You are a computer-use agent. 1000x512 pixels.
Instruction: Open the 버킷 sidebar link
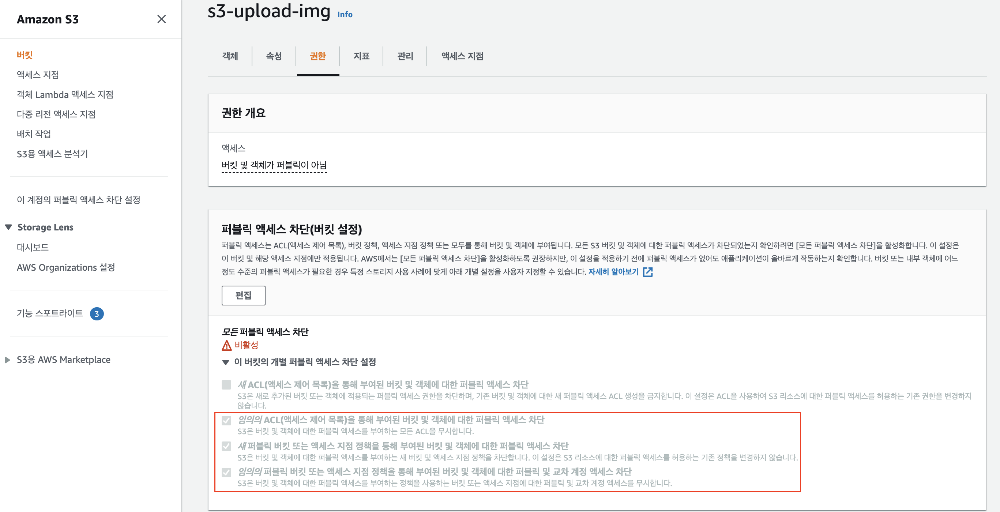coord(25,55)
